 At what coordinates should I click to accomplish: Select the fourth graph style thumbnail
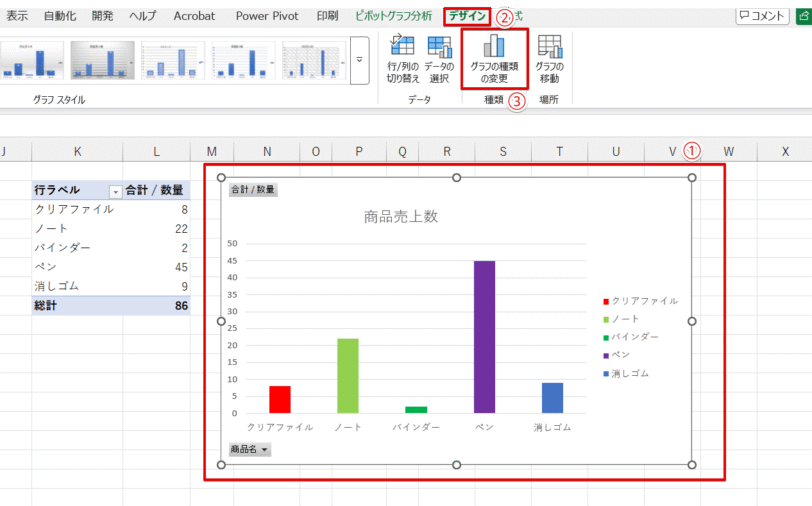tap(243, 61)
